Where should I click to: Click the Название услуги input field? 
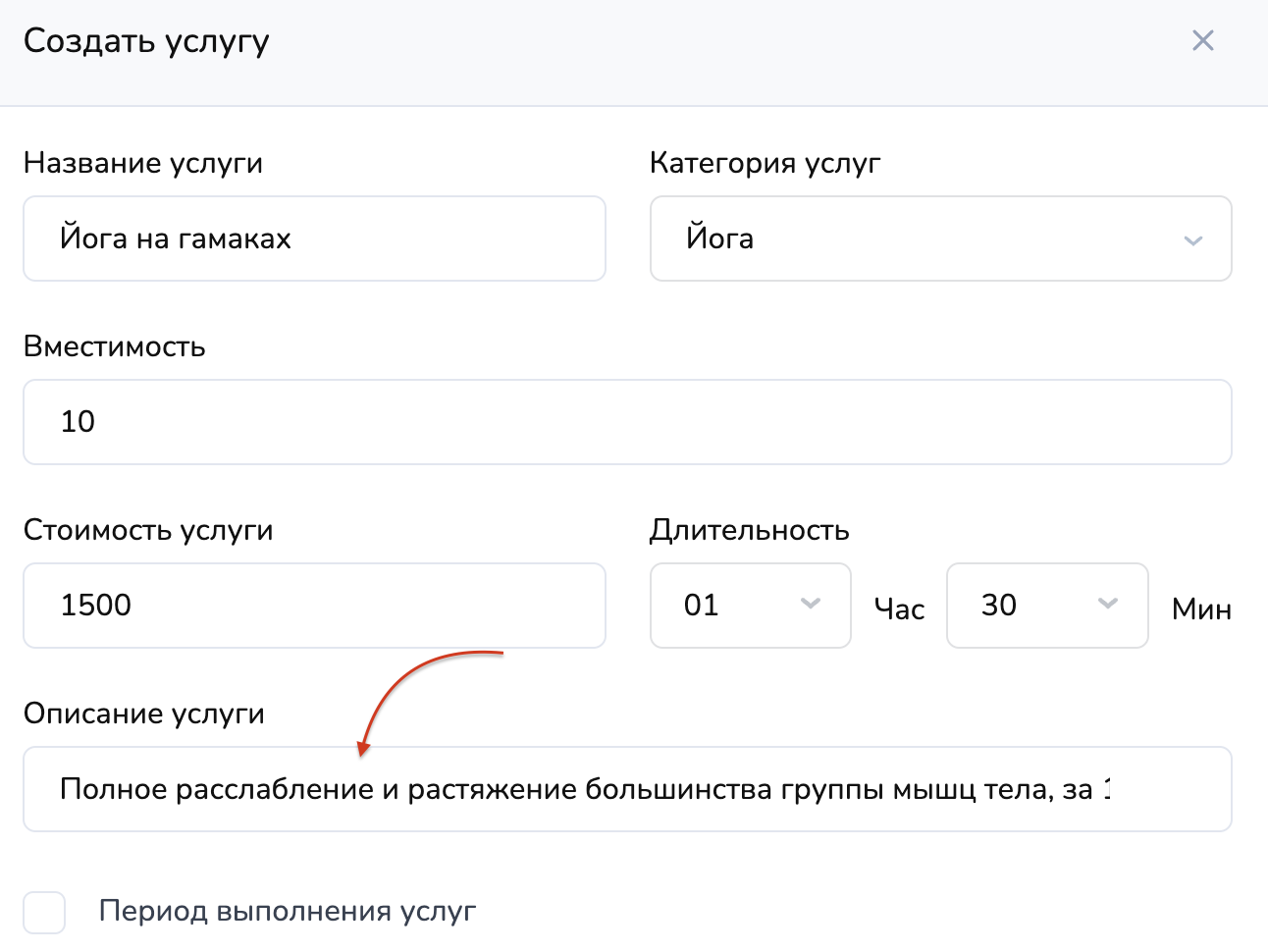coord(314,238)
